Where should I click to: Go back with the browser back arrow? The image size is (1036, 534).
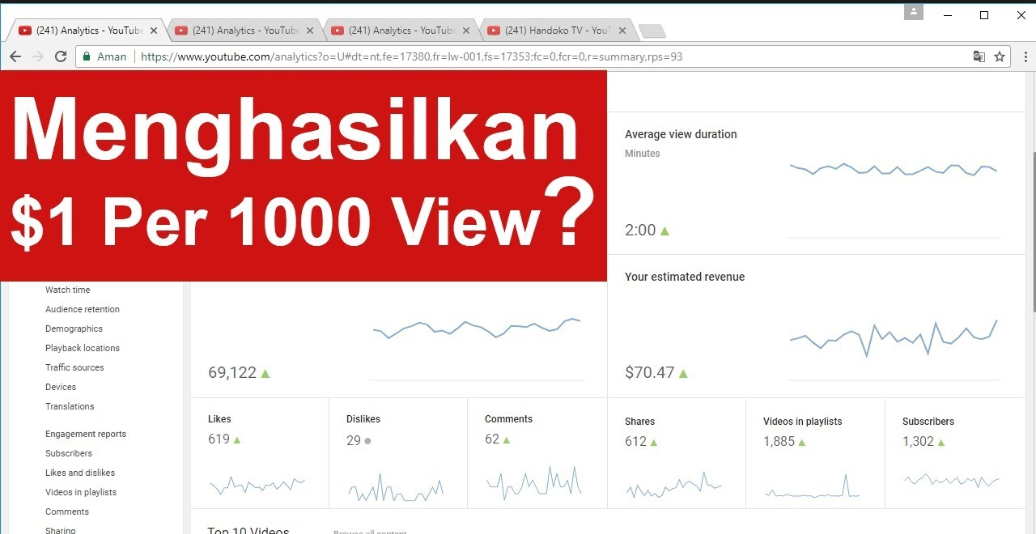click(16, 57)
